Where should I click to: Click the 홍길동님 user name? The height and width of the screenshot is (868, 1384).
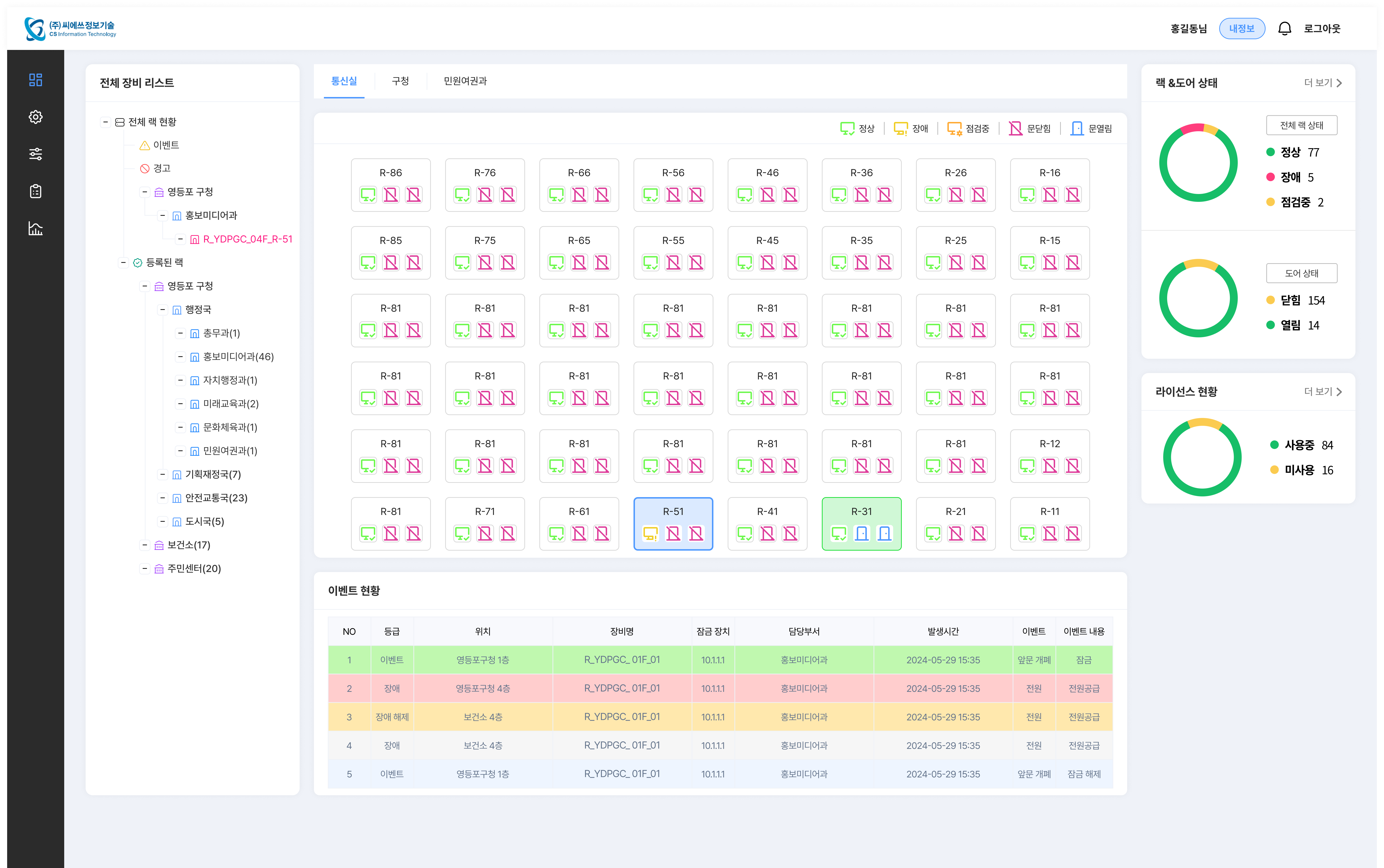tap(1188, 29)
